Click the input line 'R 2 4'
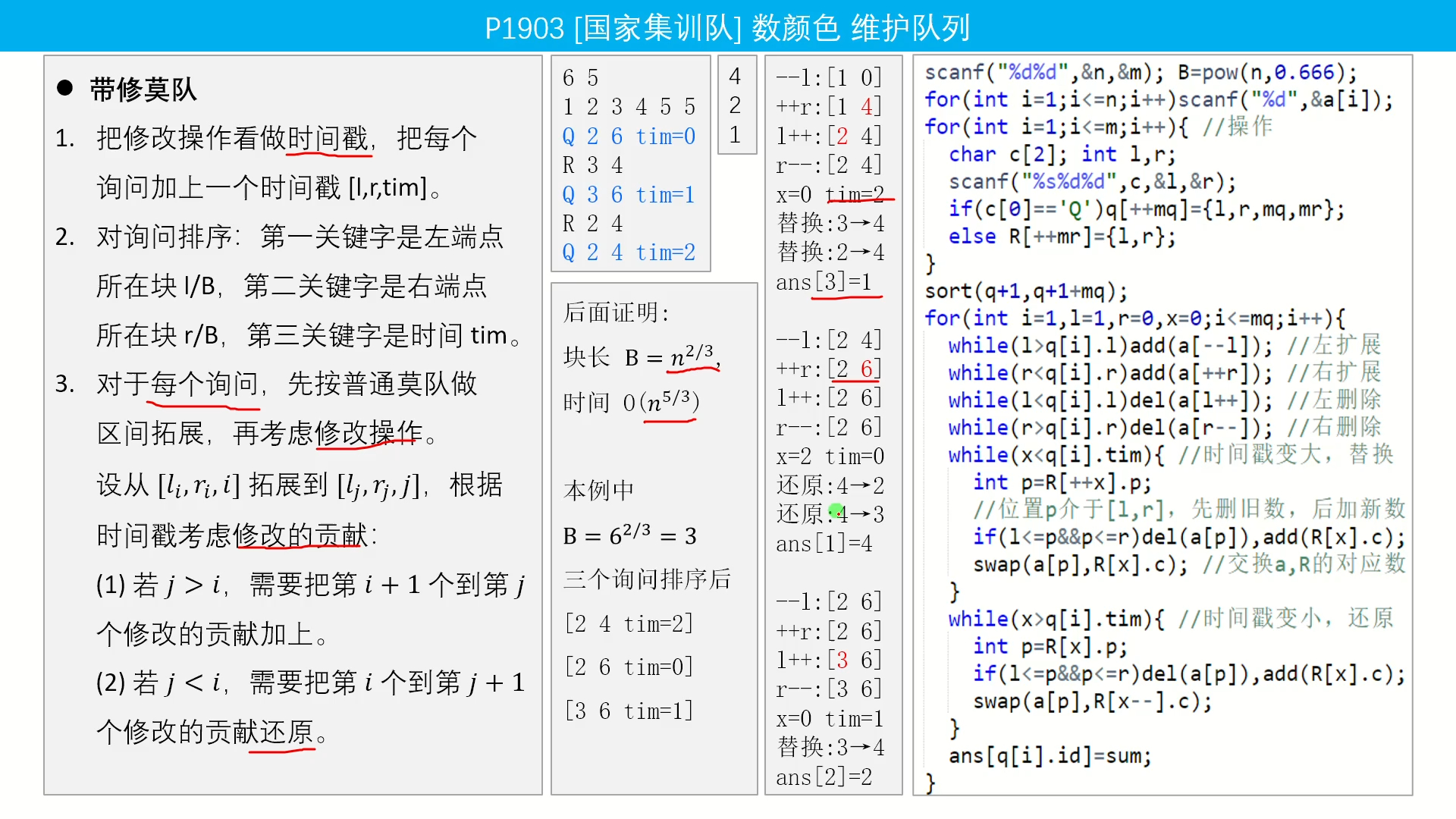The height and width of the screenshot is (819, 1456). [x=592, y=223]
